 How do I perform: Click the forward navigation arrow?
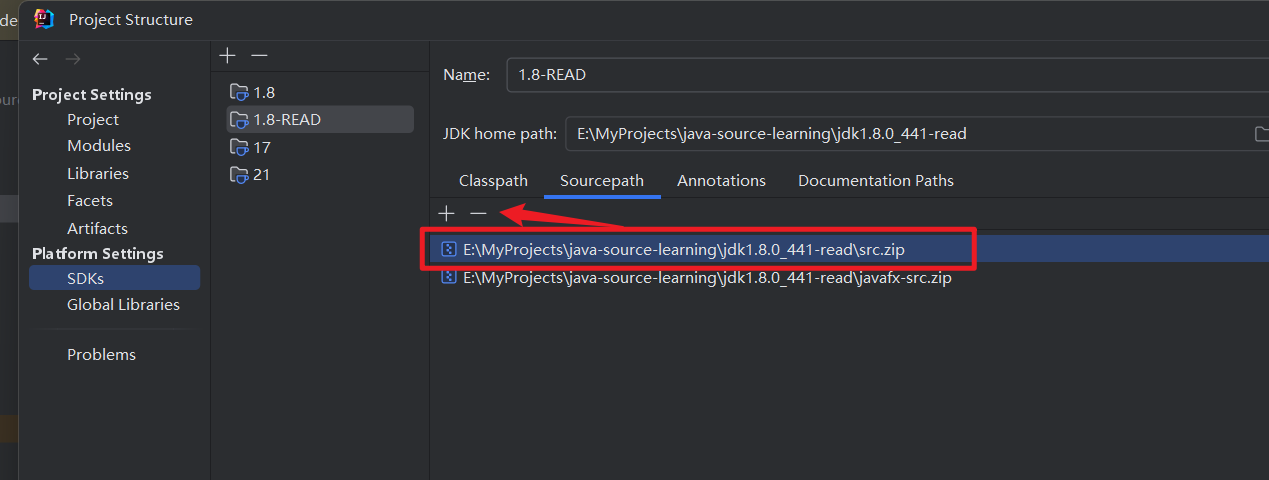tap(72, 59)
